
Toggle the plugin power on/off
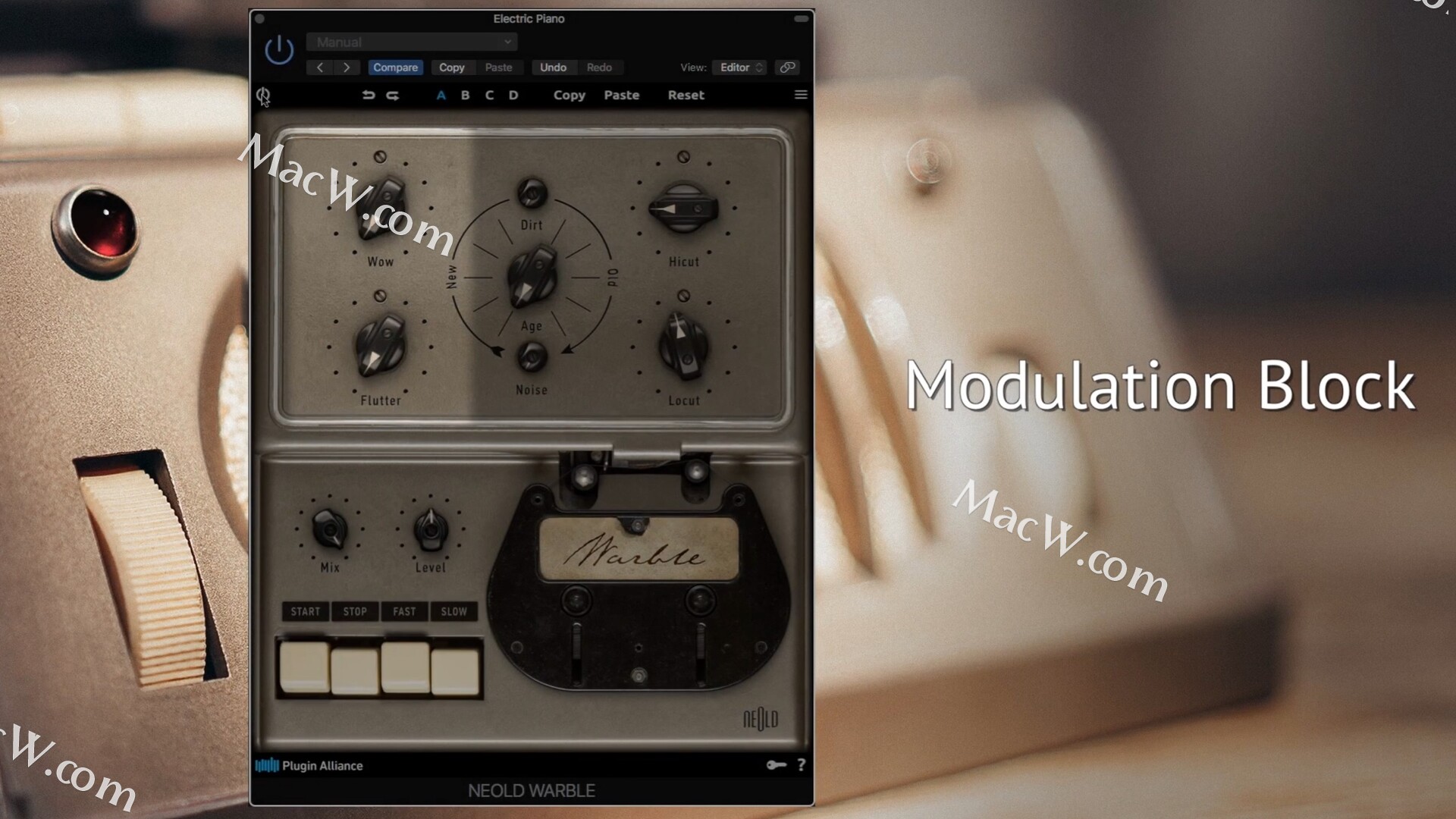click(x=279, y=50)
